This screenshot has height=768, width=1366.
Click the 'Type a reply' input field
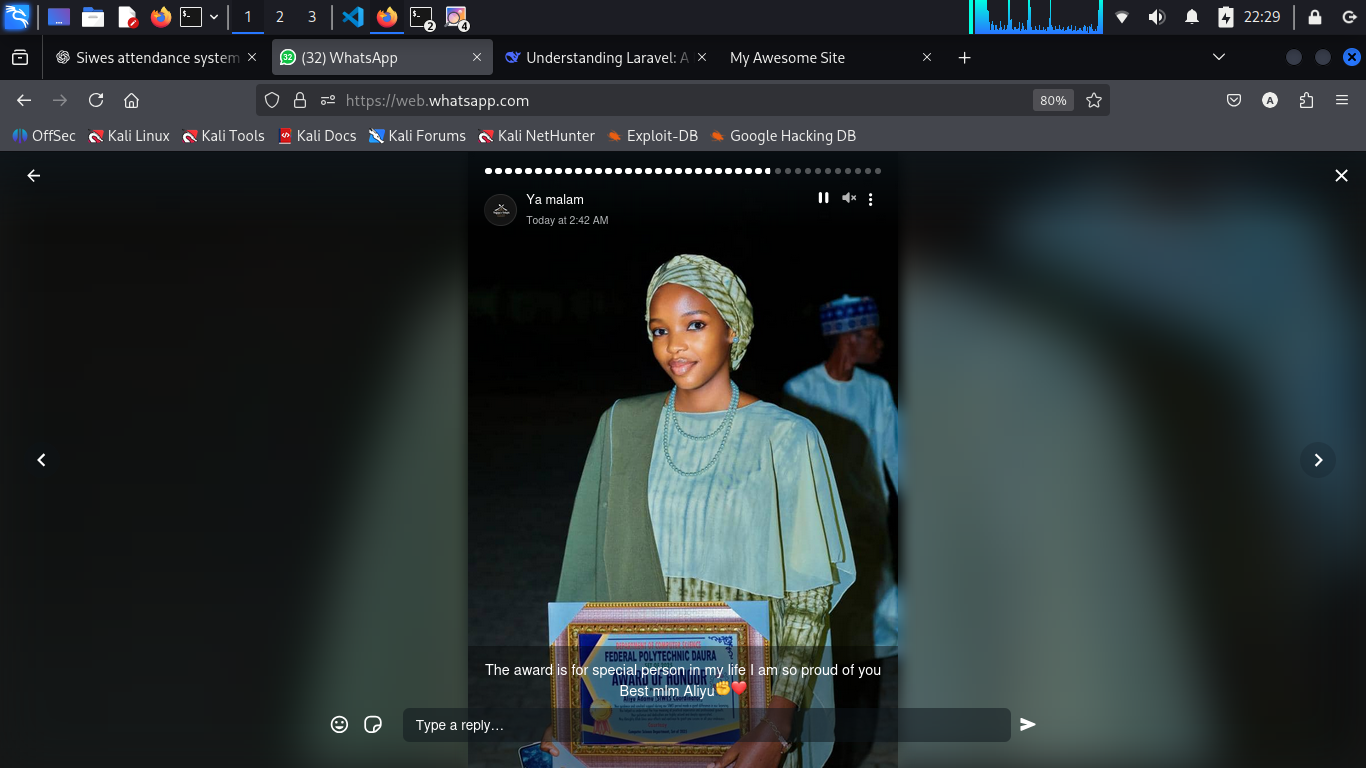pyautogui.click(x=705, y=725)
